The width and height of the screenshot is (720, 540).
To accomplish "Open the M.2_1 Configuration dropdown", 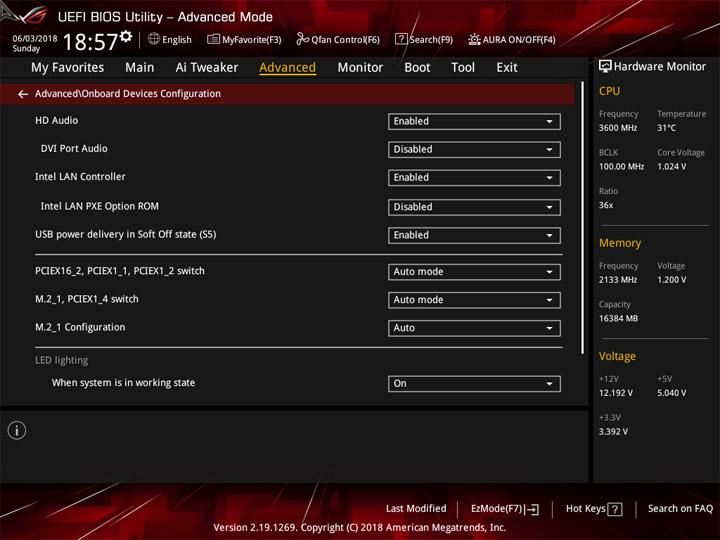I will [474, 328].
